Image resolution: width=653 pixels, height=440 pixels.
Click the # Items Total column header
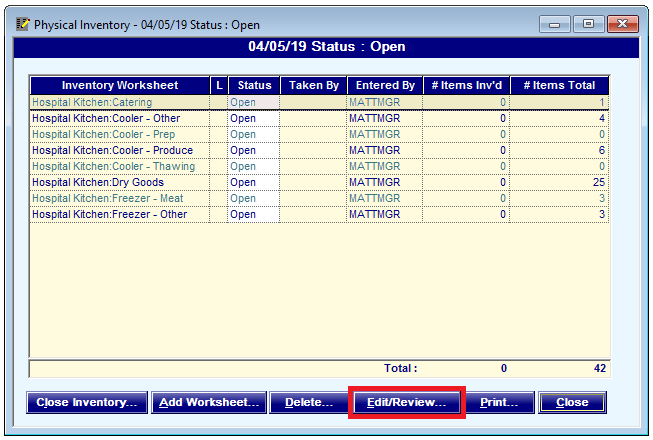coord(559,86)
